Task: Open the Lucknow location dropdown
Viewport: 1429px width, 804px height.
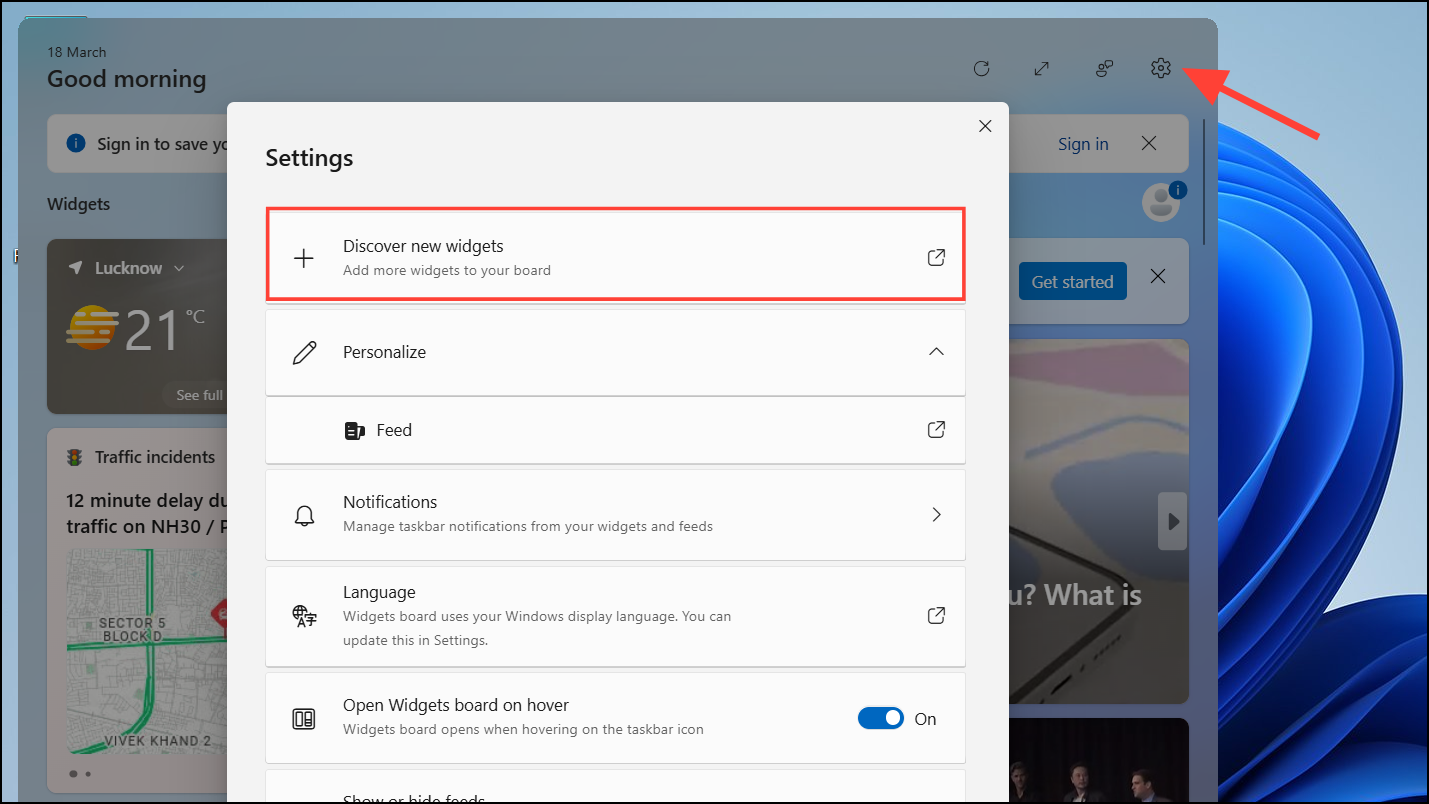Action: click(179, 267)
